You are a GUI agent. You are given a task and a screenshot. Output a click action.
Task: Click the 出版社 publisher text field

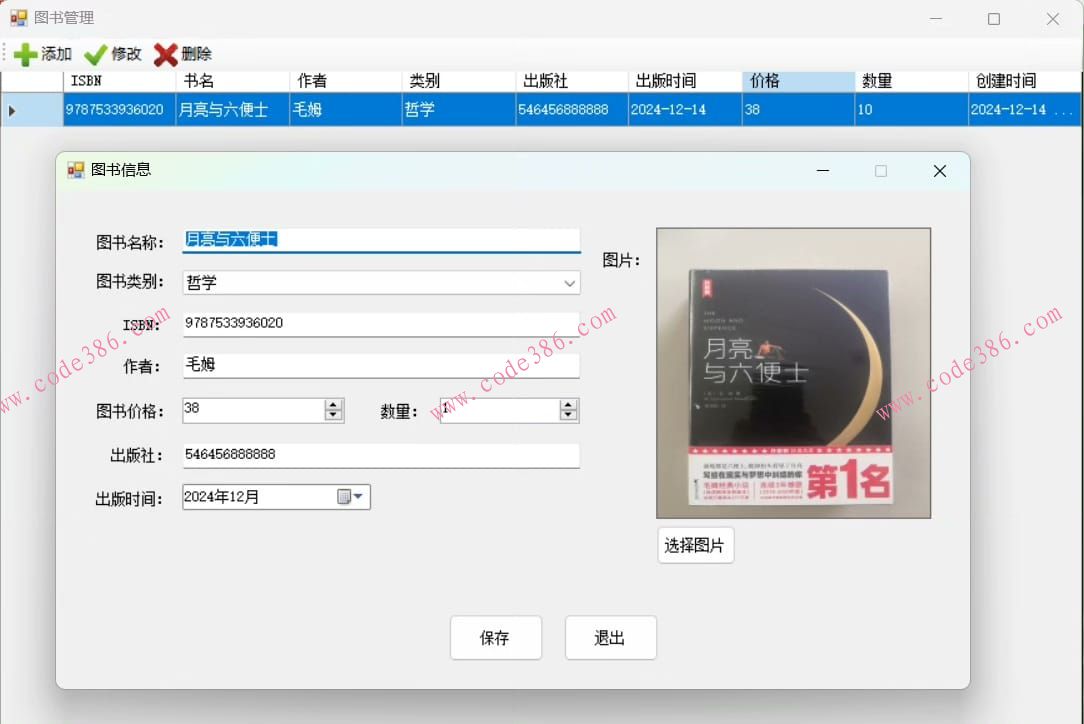point(380,455)
